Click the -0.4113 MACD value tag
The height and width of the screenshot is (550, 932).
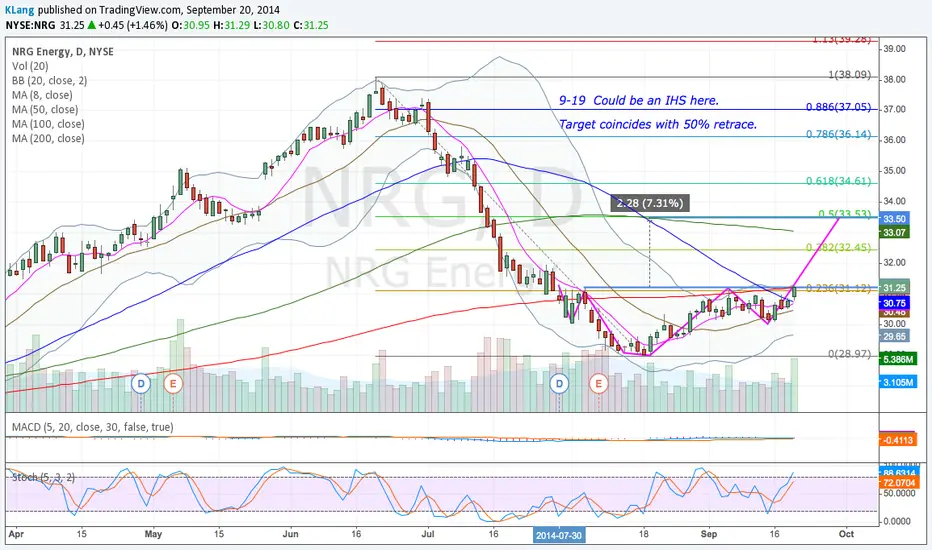click(898, 440)
